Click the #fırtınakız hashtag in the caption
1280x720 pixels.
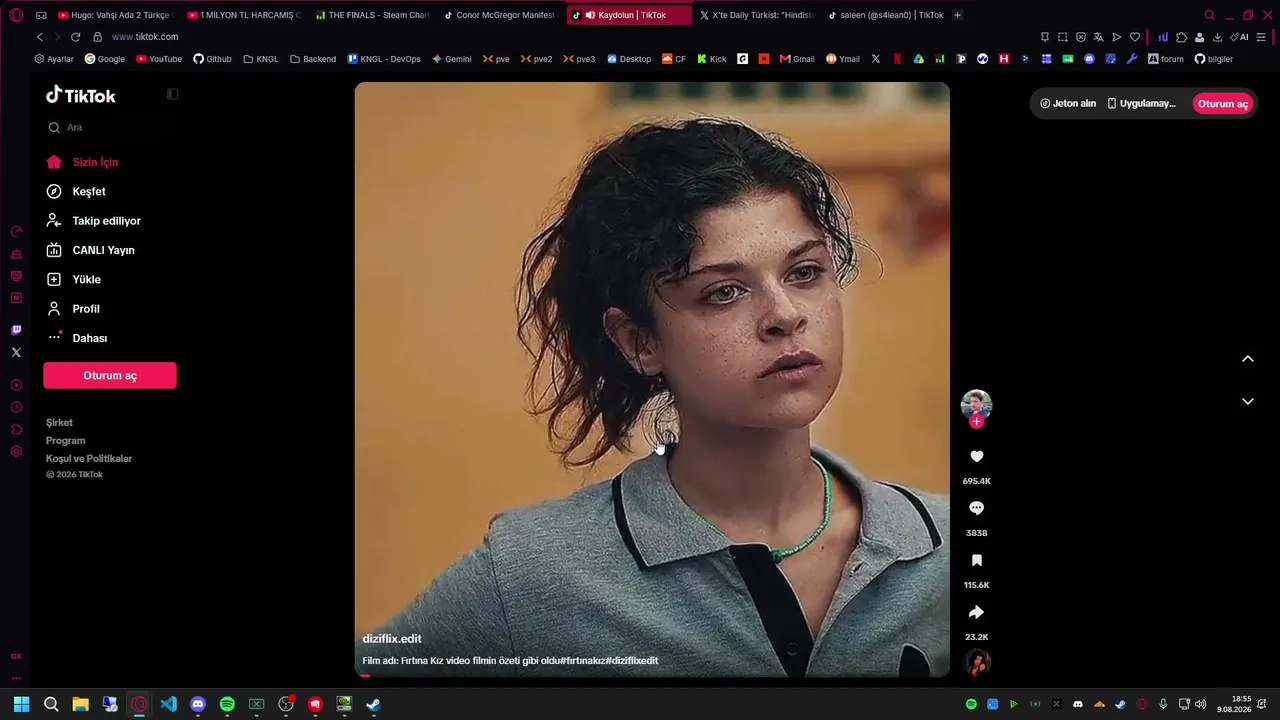pyautogui.click(x=582, y=661)
